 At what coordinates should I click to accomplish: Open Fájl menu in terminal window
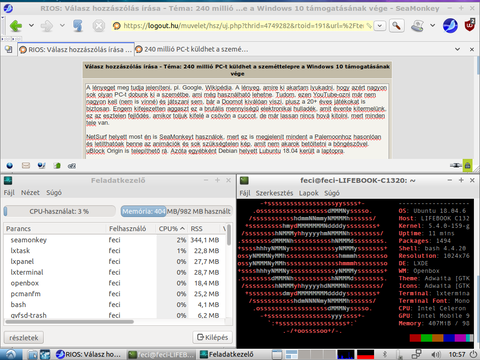[245, 193]
